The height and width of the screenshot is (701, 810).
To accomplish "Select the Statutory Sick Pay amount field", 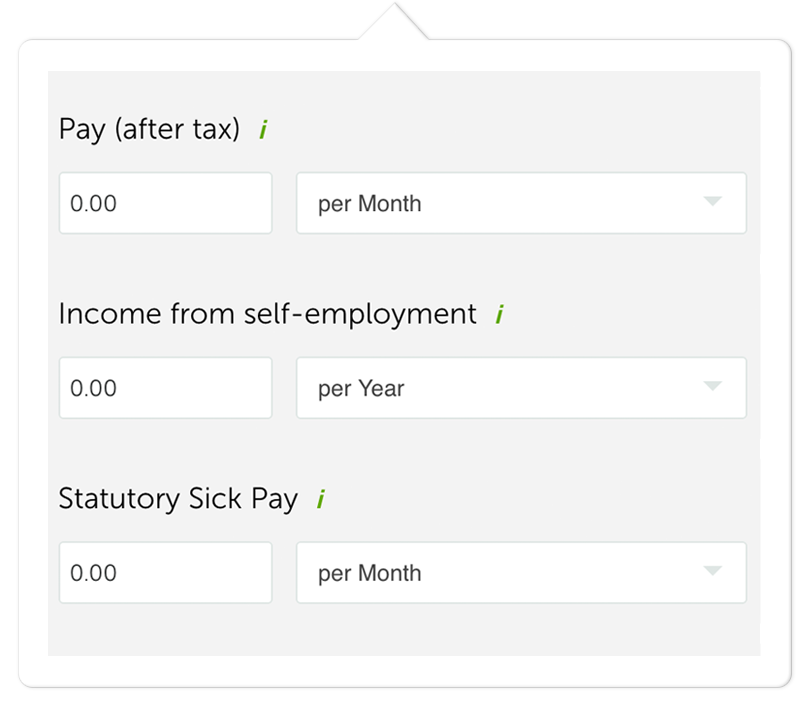I will [165, 573].
